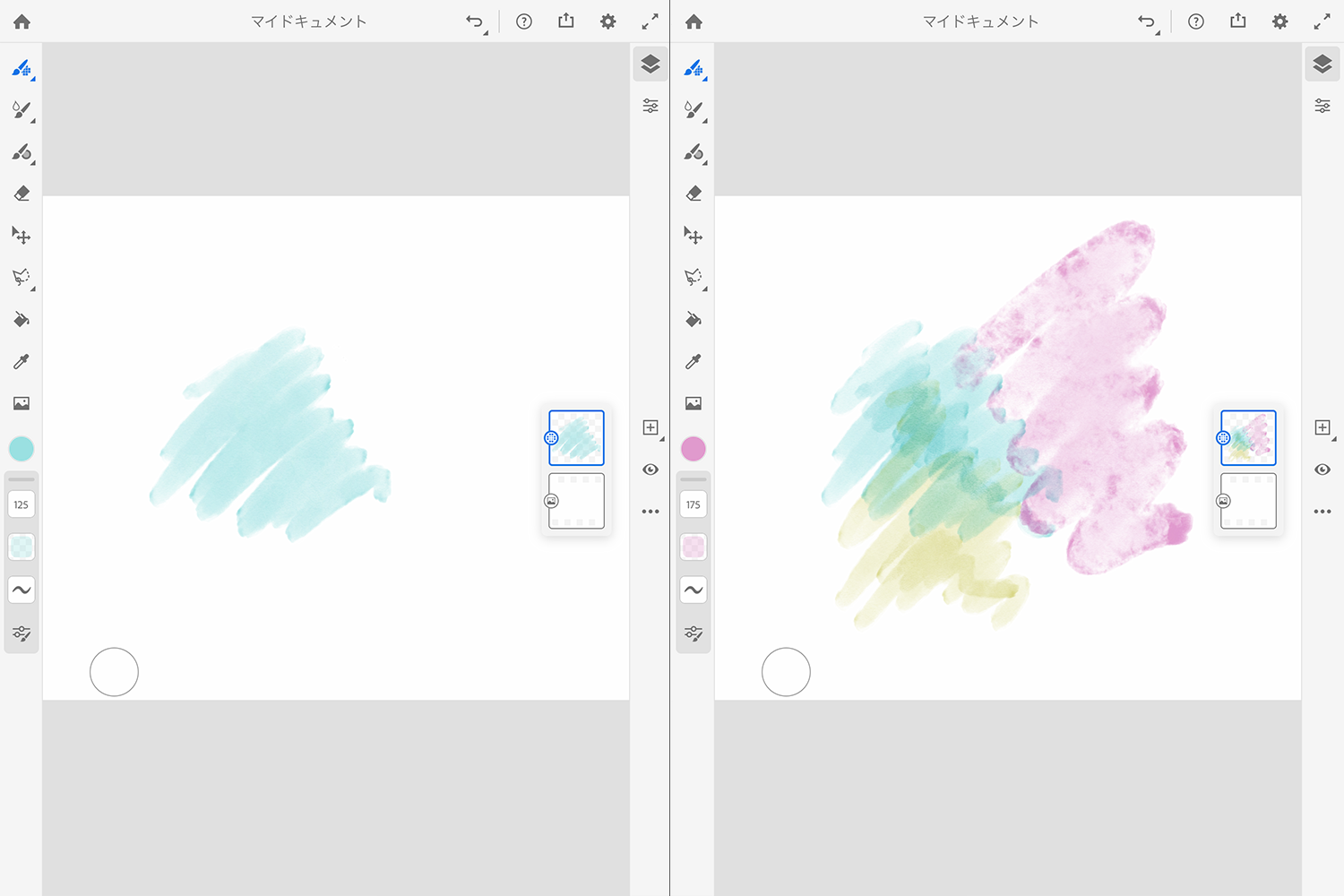The width and height of the screenshot is (1344, 896).
Task: Hide the selected layer in right window
Action: 1322,470
